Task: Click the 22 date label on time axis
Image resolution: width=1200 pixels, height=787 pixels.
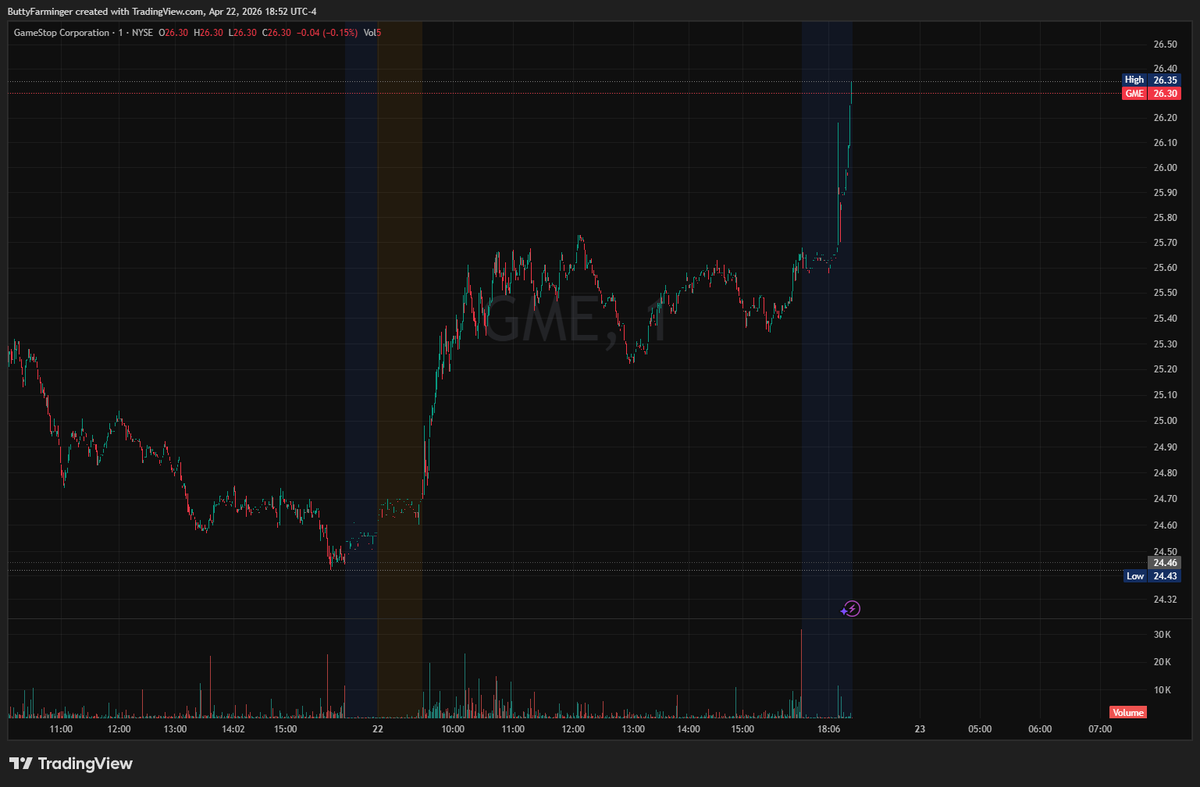Action: click(378, 730)
